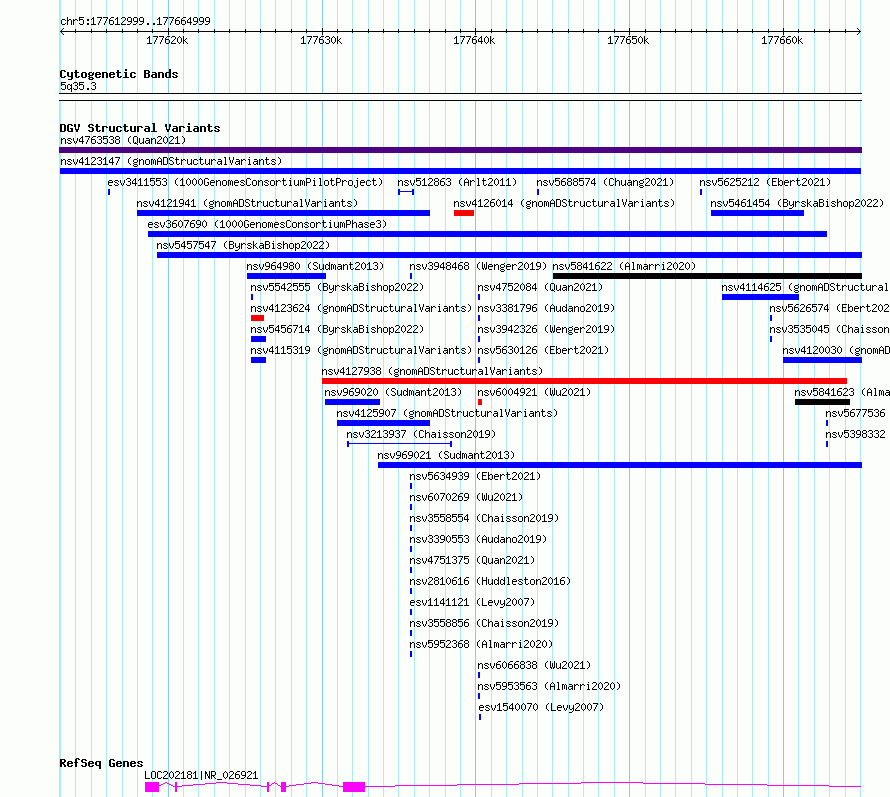Click the red bar under nsv4123624
The width and height of the screenshot is (890, 797).
(257, 318)
